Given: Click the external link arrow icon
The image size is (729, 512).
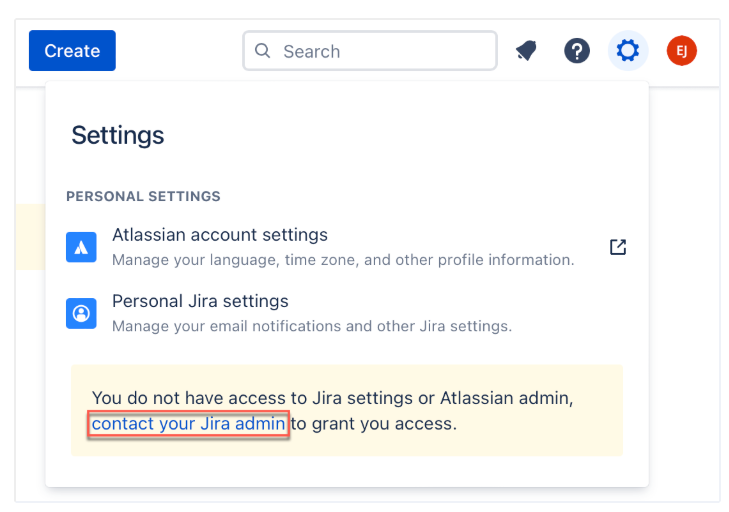Looking at the screenshot, I should (618, 247).
